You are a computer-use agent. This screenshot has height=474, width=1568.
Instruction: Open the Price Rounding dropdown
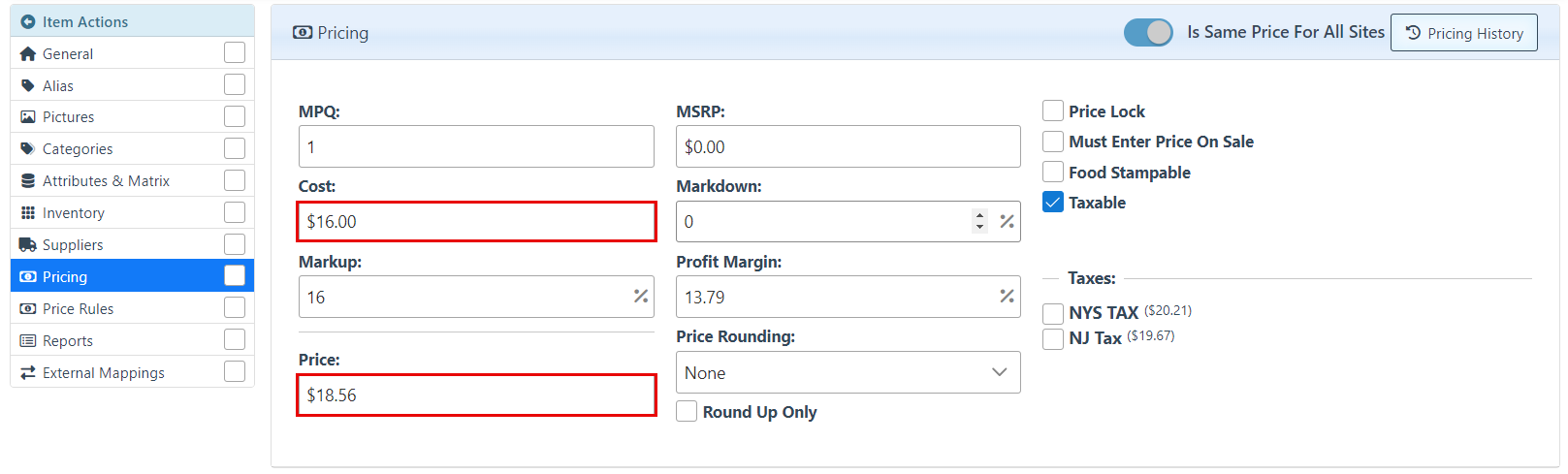pyautogui.click(x=848, y=373)
